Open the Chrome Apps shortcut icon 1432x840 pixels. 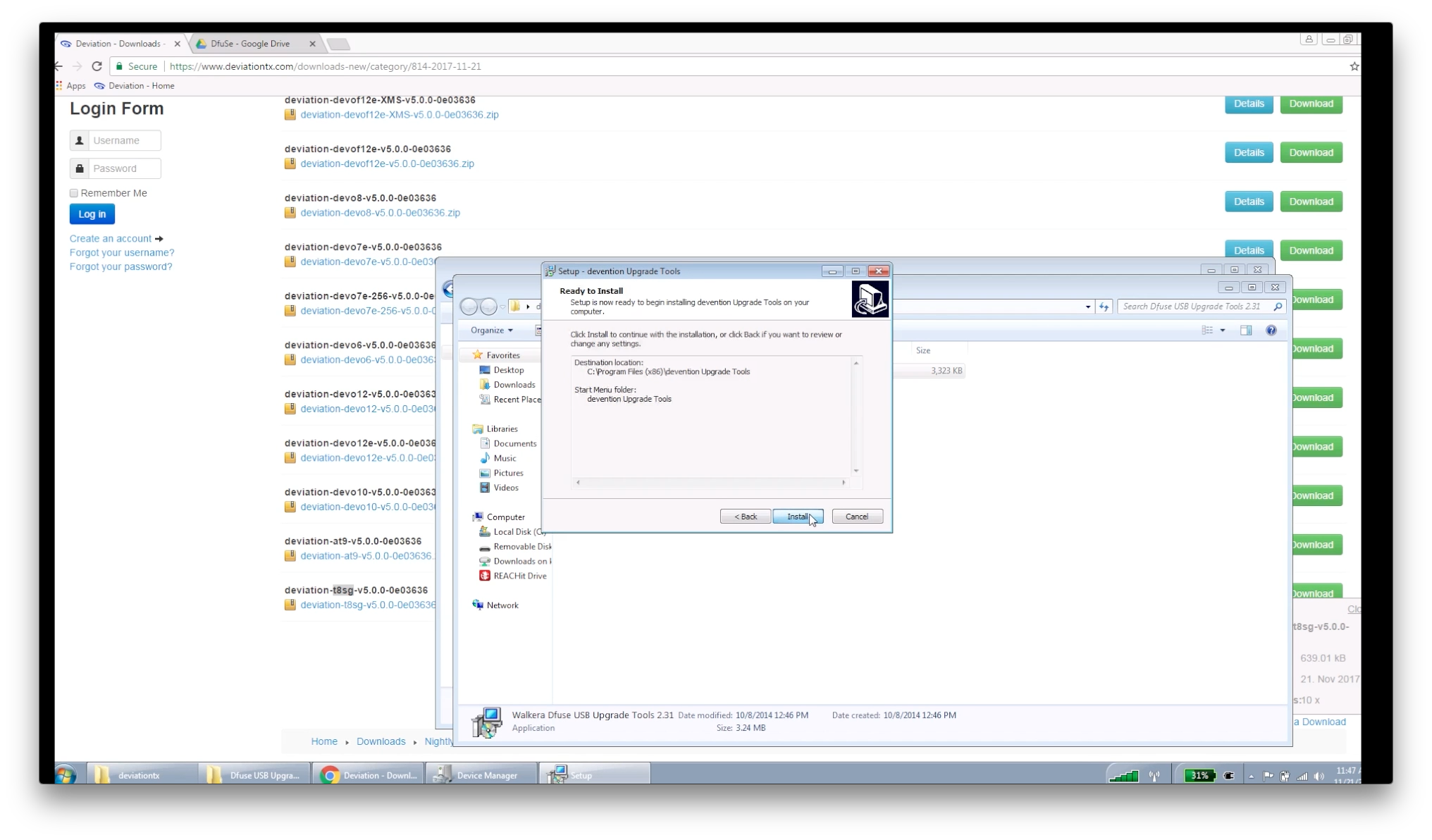61,86
